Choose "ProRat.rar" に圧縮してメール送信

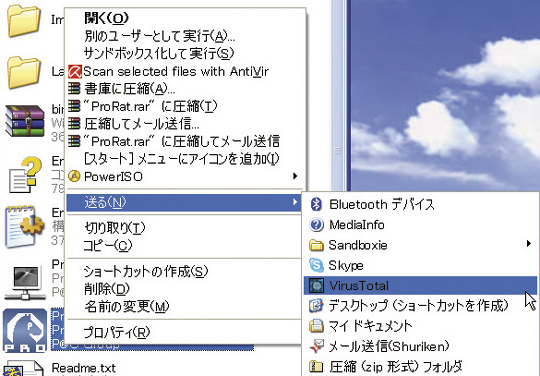pos(185,141)
